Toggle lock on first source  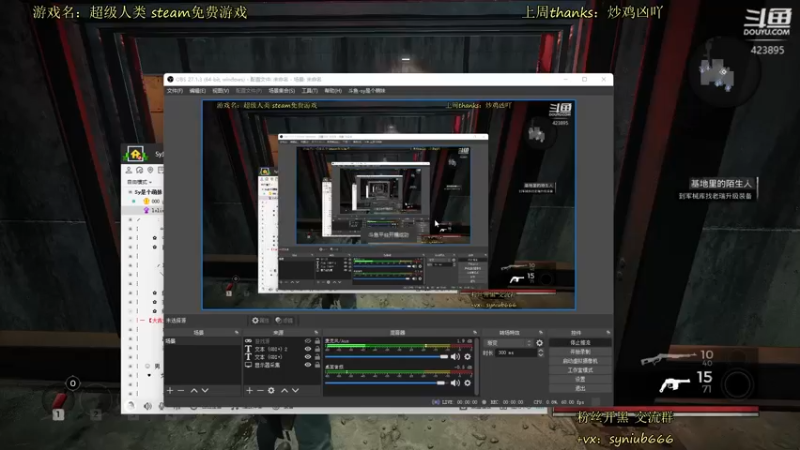pos(317,341)
